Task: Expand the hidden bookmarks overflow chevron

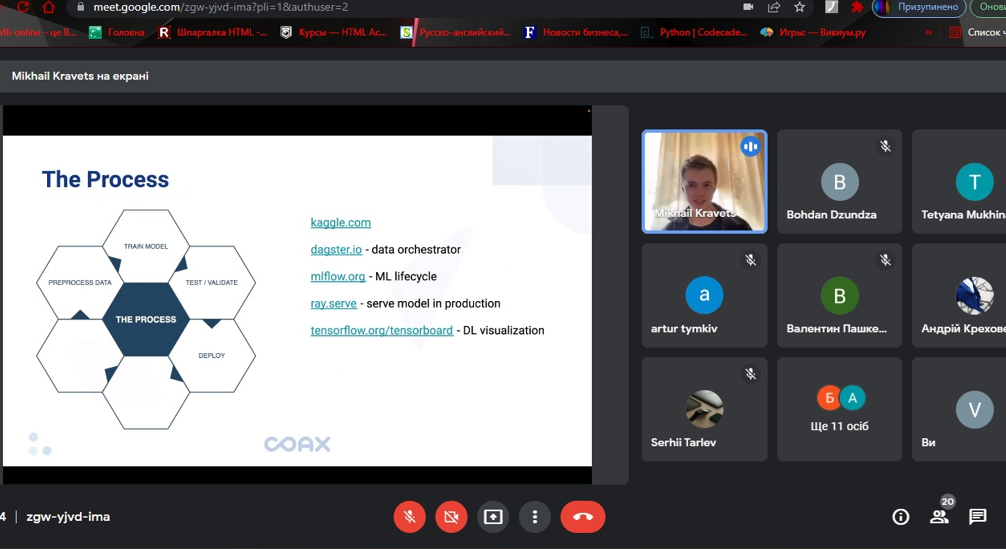Action: tap(928, 32)
